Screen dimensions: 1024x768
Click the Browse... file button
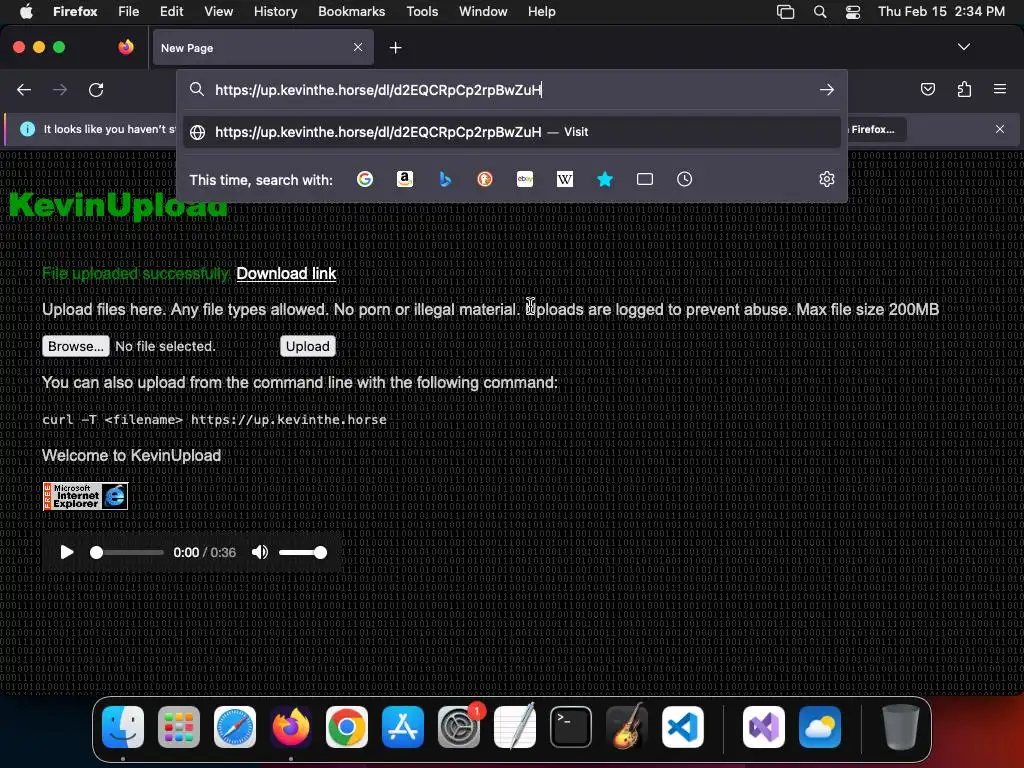pyautogui.click(x=76, y=346)
